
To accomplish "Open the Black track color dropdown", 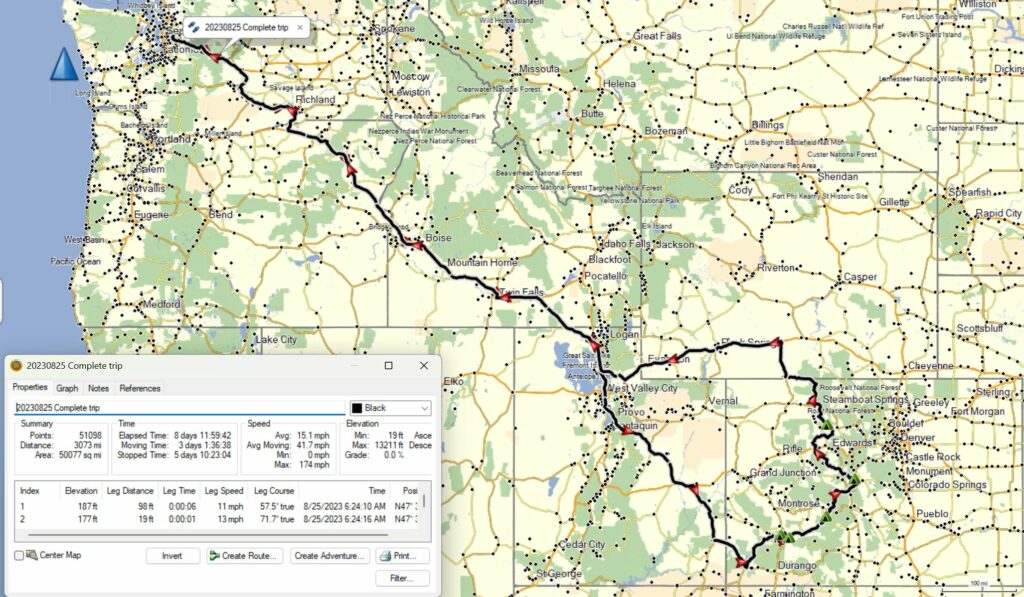I will (x=390, y=408).
